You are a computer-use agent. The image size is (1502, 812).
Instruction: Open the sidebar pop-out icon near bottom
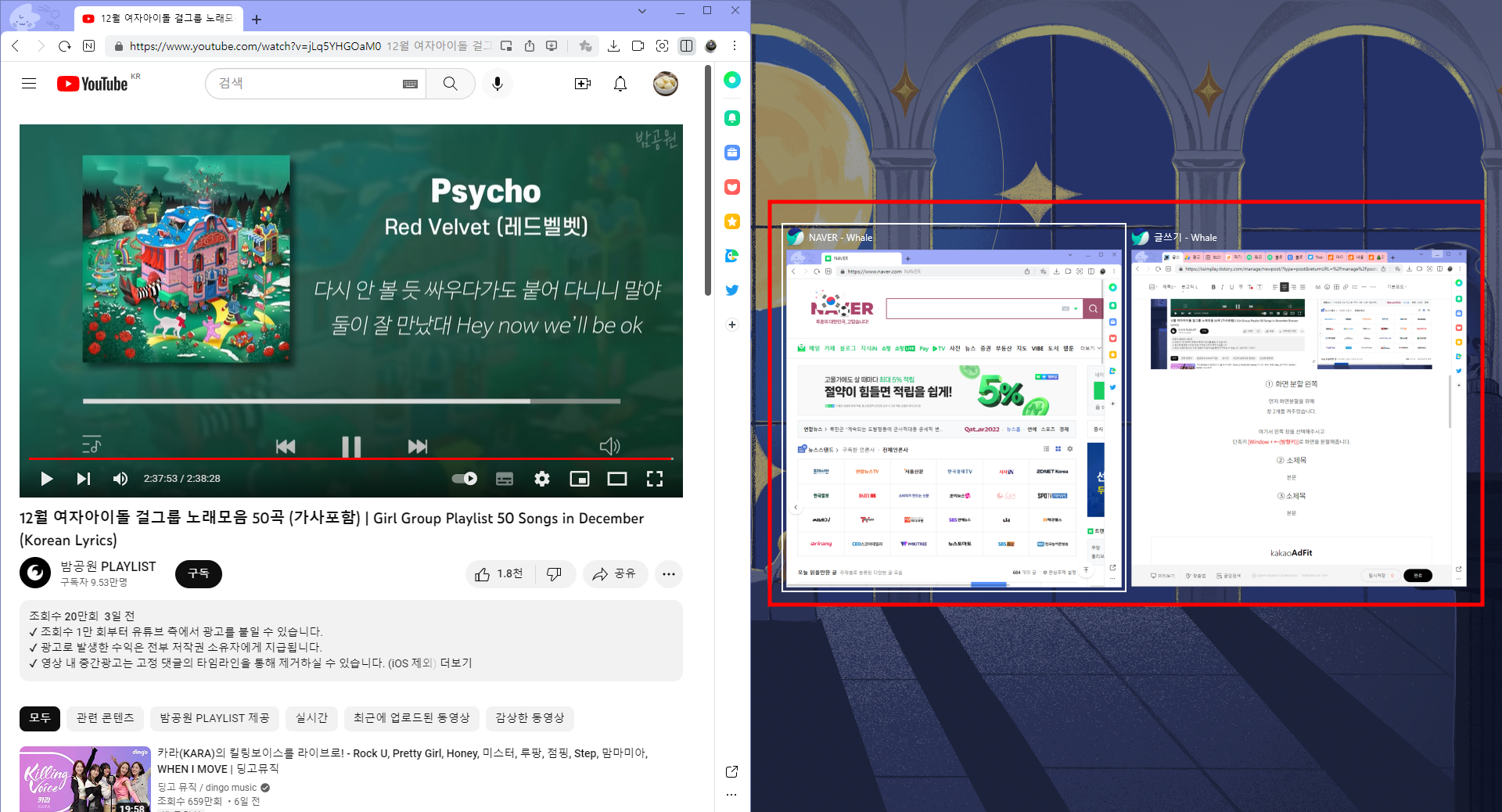(x=731, y=772)
